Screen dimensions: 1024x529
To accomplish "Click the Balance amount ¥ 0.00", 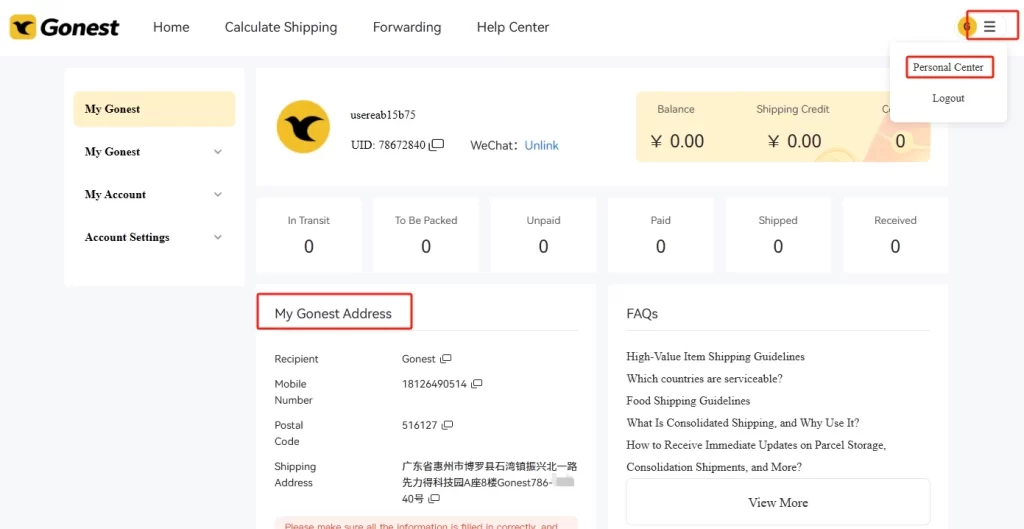I will (677, 141).
